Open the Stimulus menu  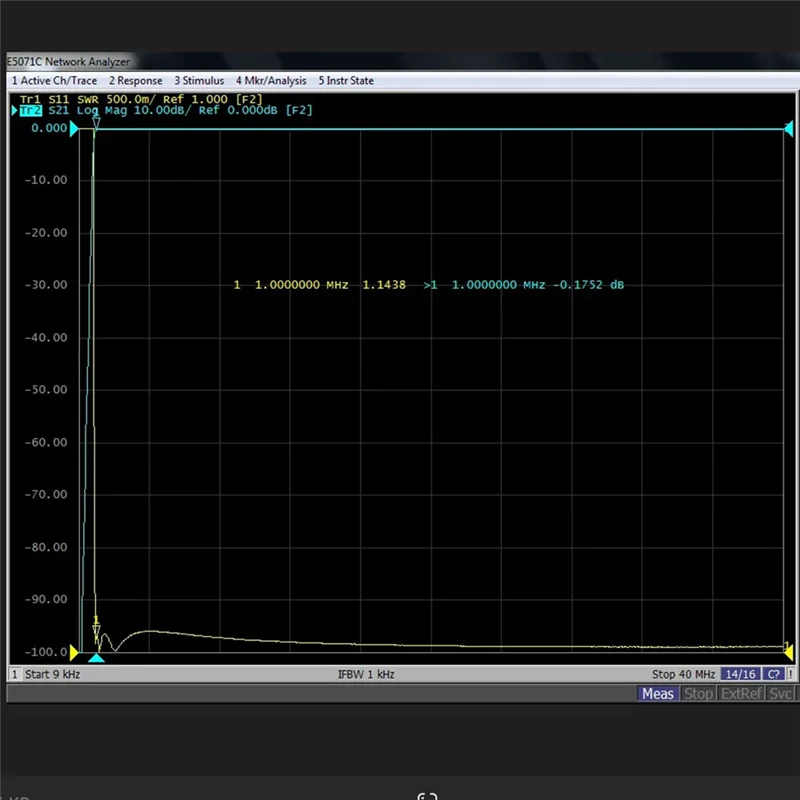(199, 80)
